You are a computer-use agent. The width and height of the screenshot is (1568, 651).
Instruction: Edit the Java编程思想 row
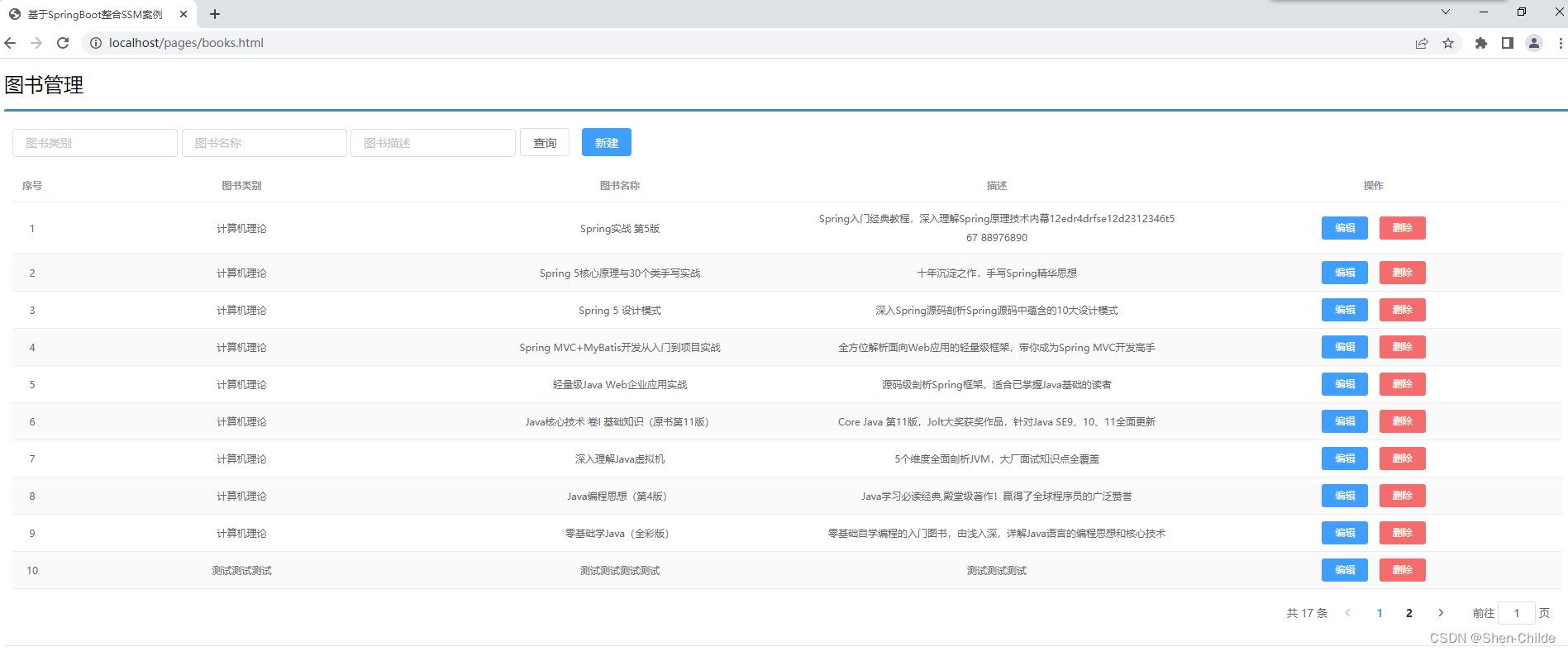pyautogui.click(x=1345, y=496)
